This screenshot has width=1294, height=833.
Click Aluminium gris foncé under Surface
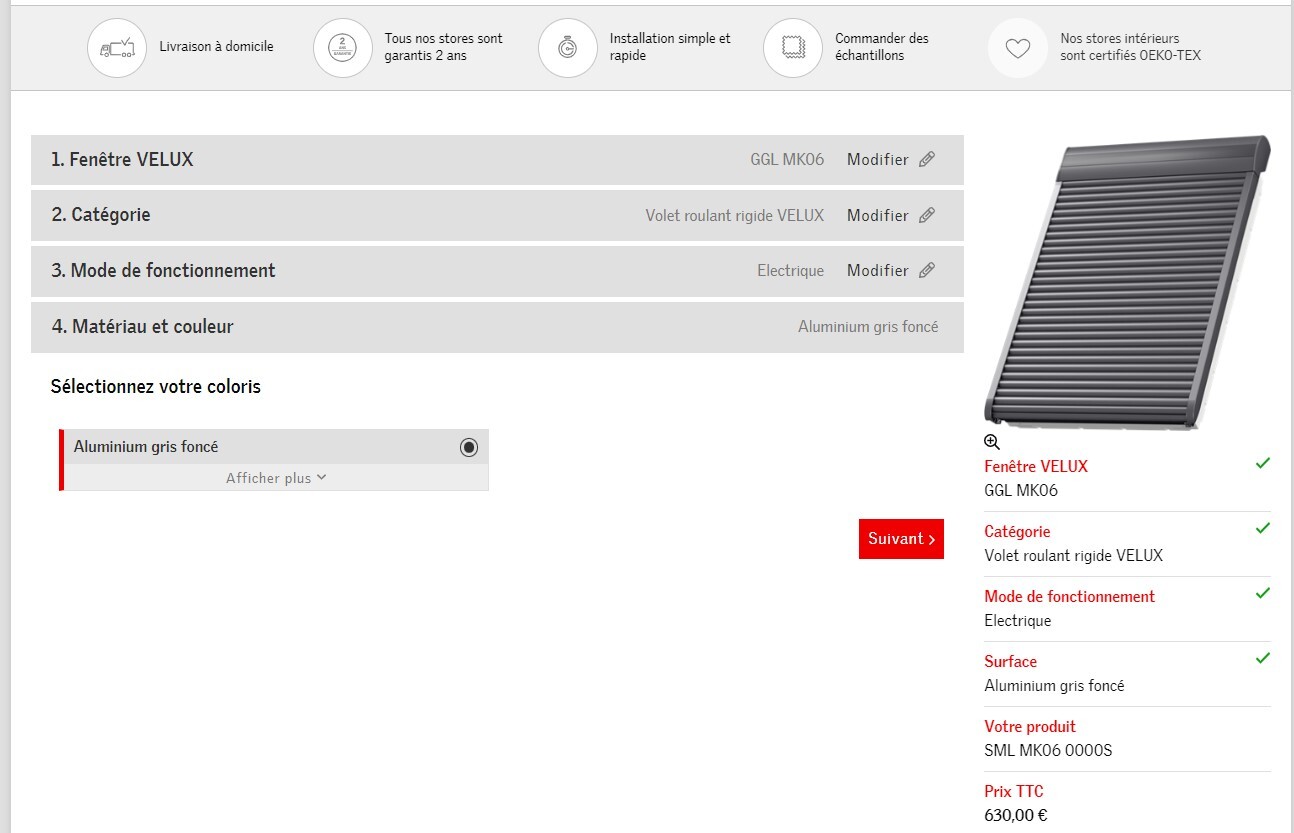point(1054,686)
